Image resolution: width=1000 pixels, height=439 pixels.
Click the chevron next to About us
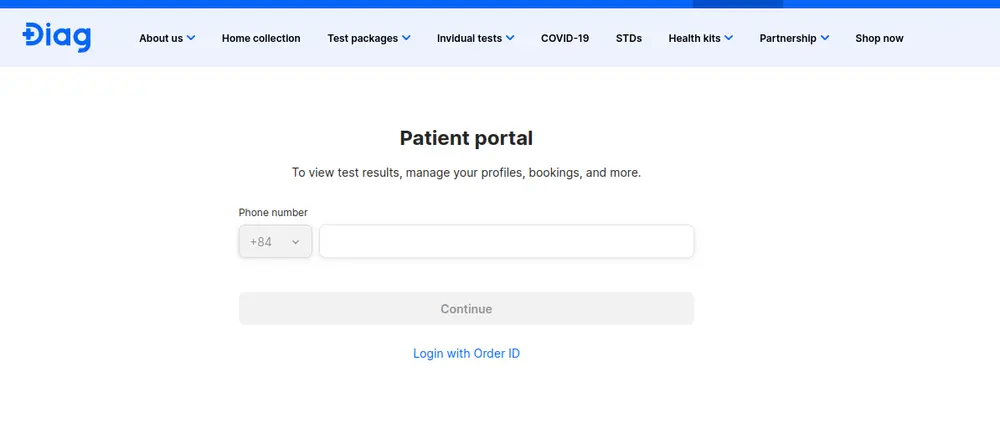pos(191,38)
